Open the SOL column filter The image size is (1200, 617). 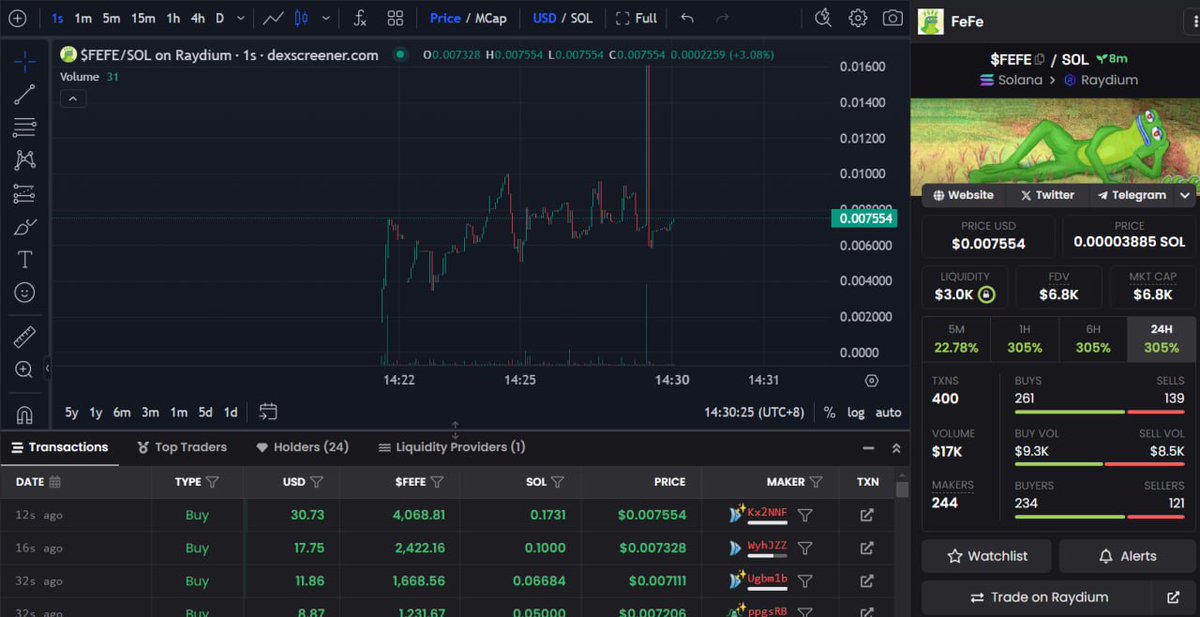(557, 482)
